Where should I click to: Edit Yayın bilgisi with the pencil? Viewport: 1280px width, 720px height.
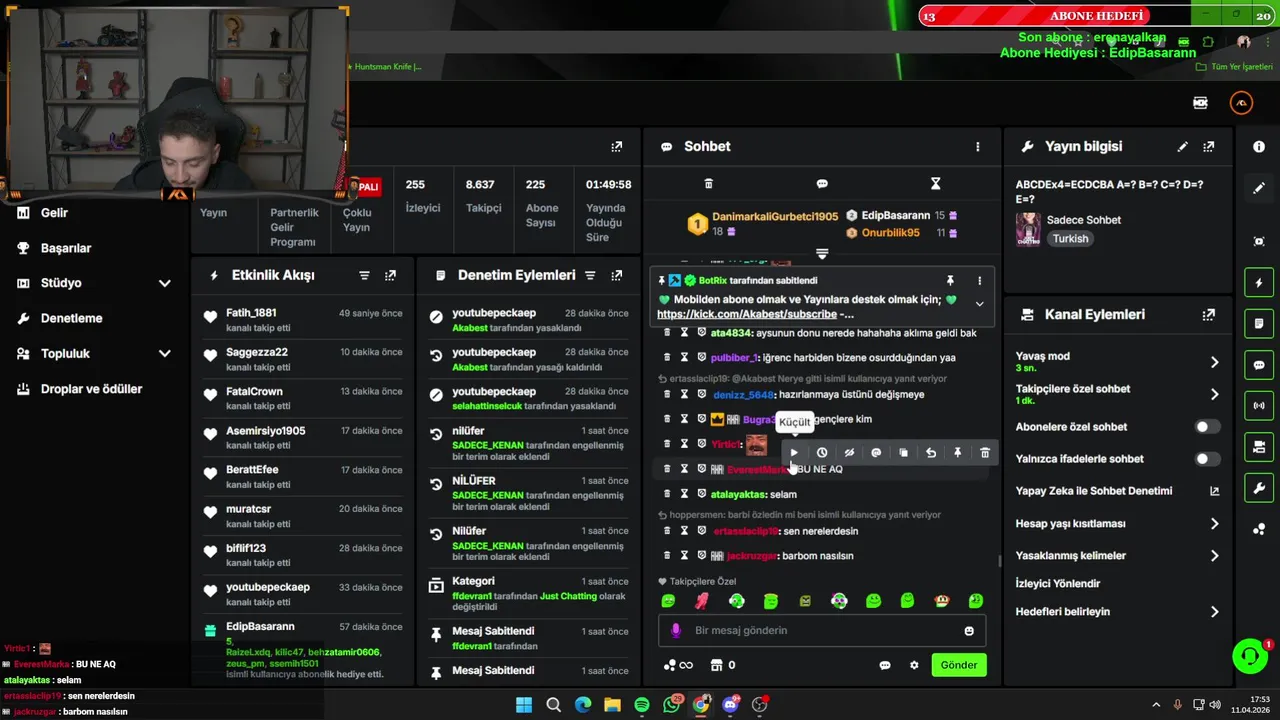coord(1182,147)
